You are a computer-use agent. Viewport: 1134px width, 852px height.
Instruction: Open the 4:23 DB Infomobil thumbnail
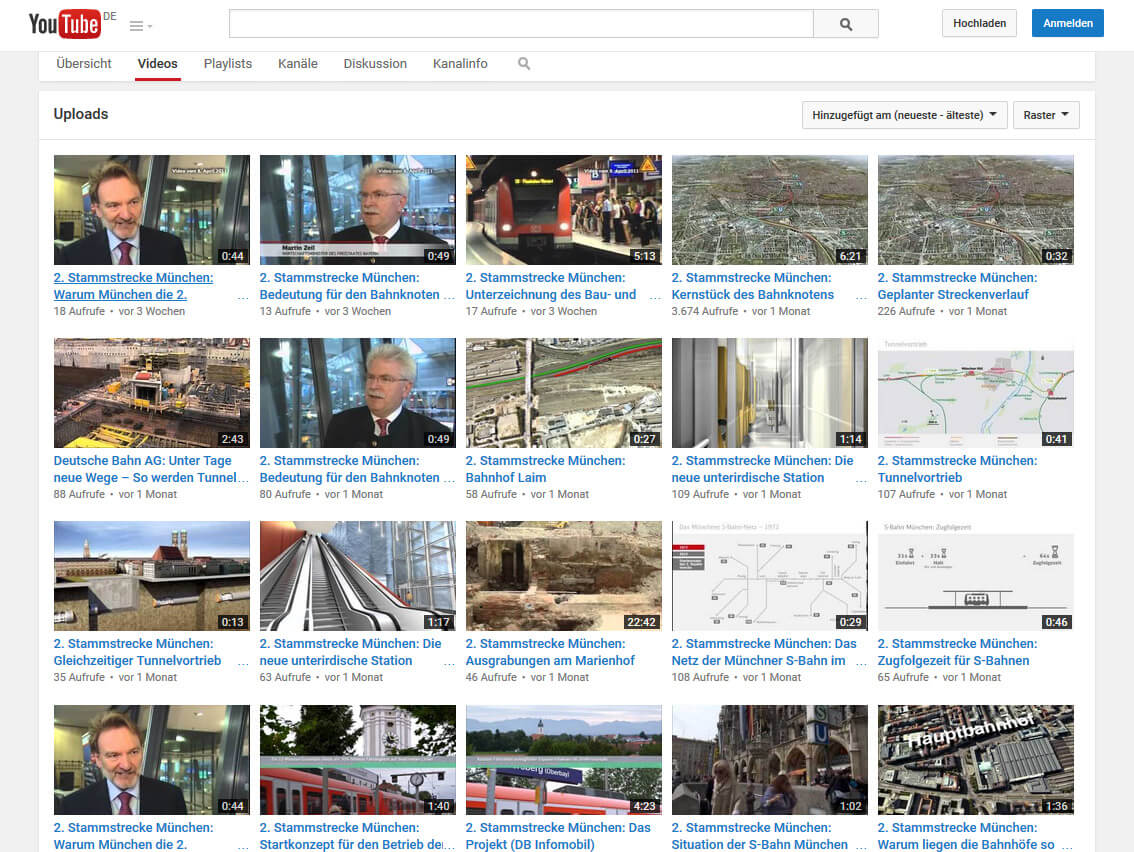(x=564, y=759)
